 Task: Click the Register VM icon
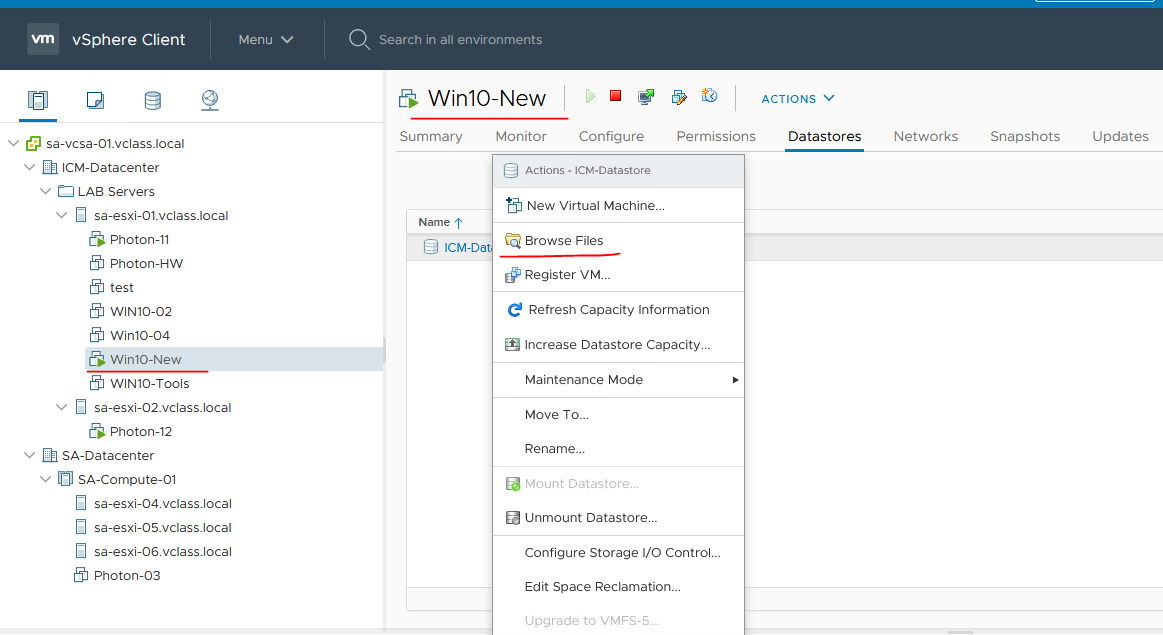[513, 275]
